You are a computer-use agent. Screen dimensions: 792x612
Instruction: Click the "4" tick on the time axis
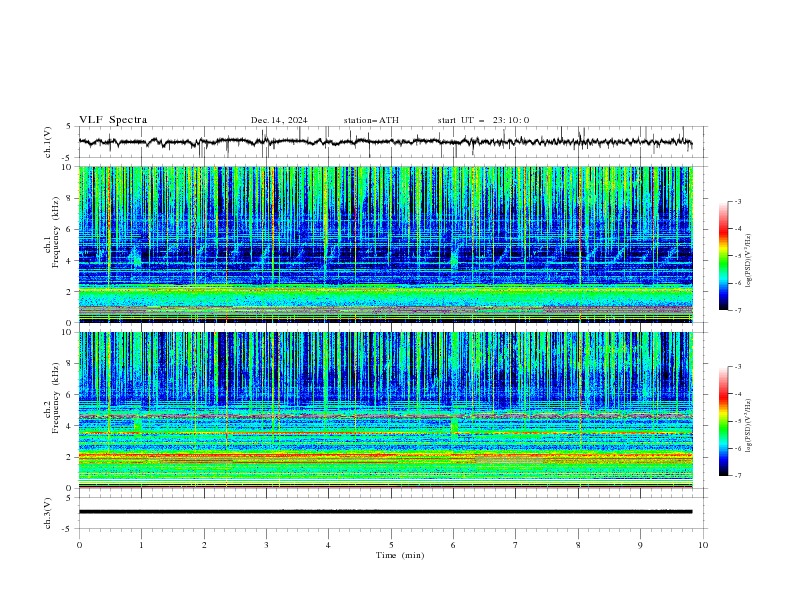(328, 545)
